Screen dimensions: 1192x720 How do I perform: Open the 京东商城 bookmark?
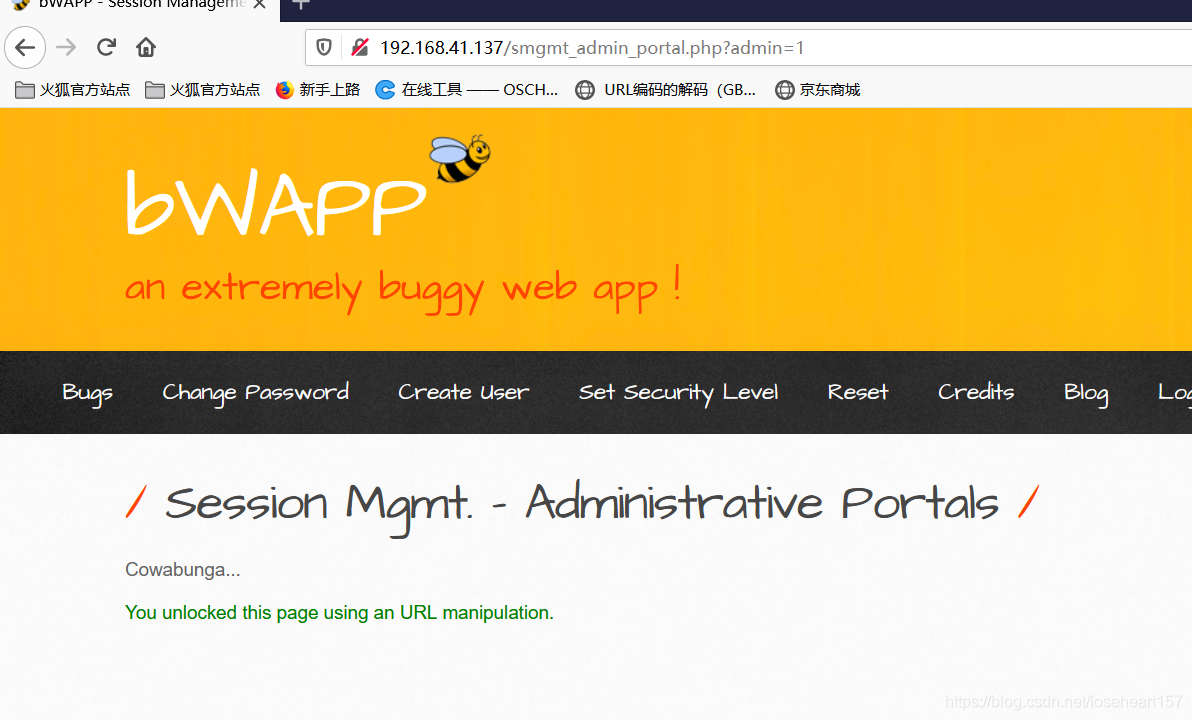817,90
